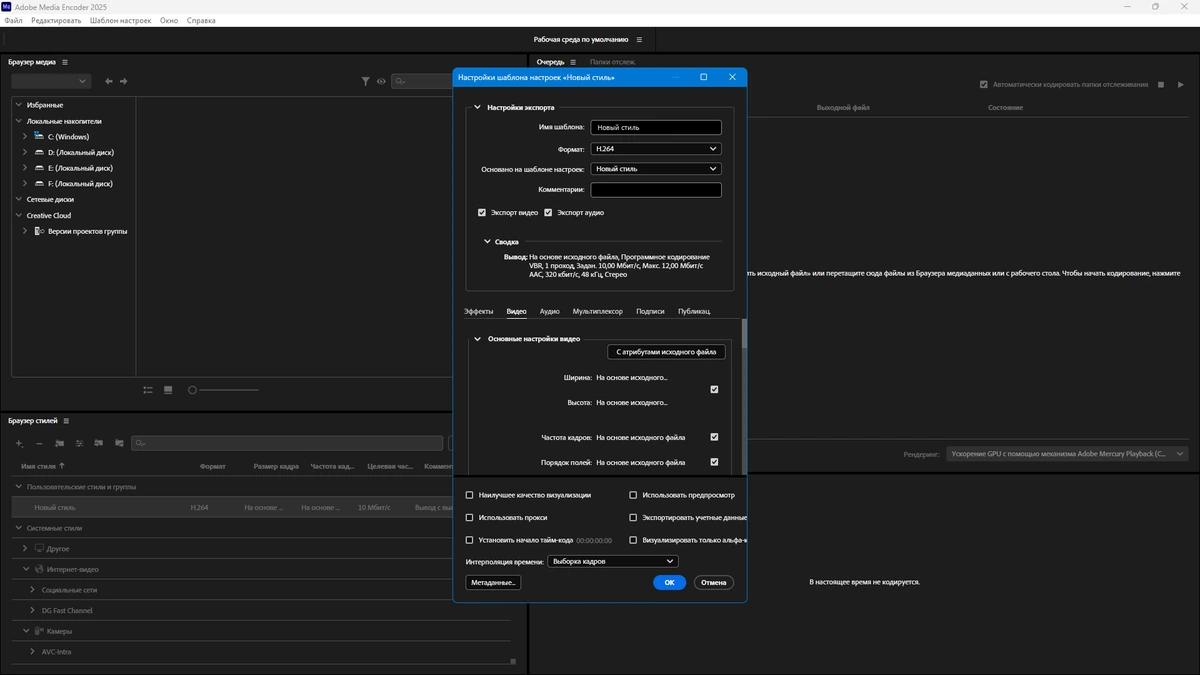The width and height of the screenshot is (1200, 675).
Task: Delete preset using the minus icon
Action: click(39, 443)
